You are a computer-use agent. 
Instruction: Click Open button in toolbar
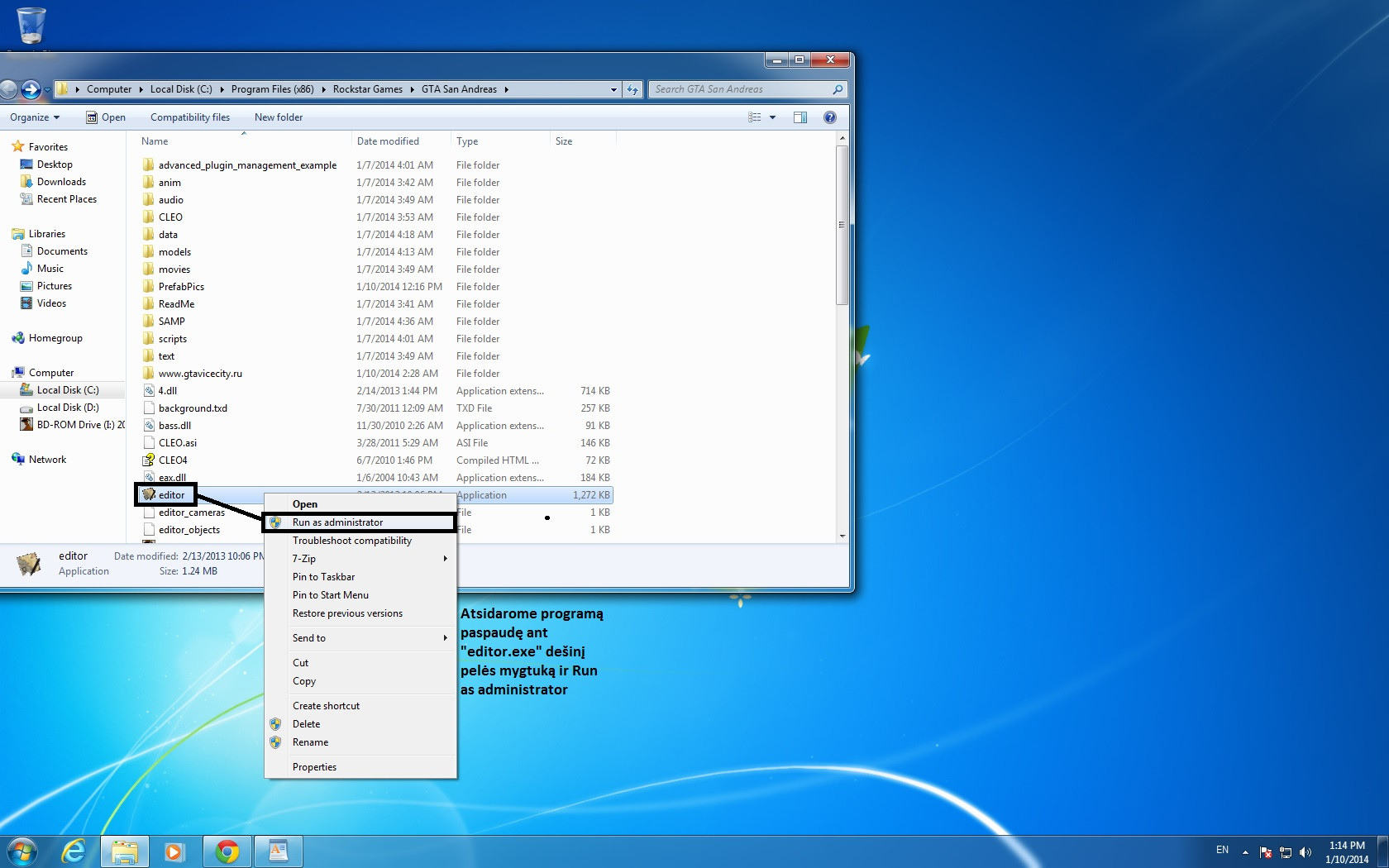pos(106,117)
